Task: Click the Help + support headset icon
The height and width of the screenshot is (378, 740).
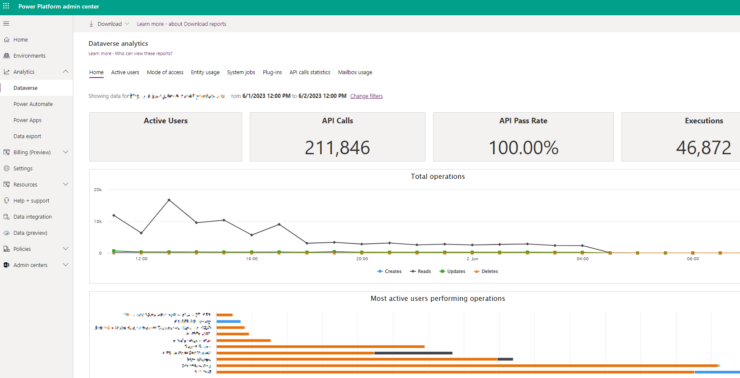Action: tap(7, 201)
